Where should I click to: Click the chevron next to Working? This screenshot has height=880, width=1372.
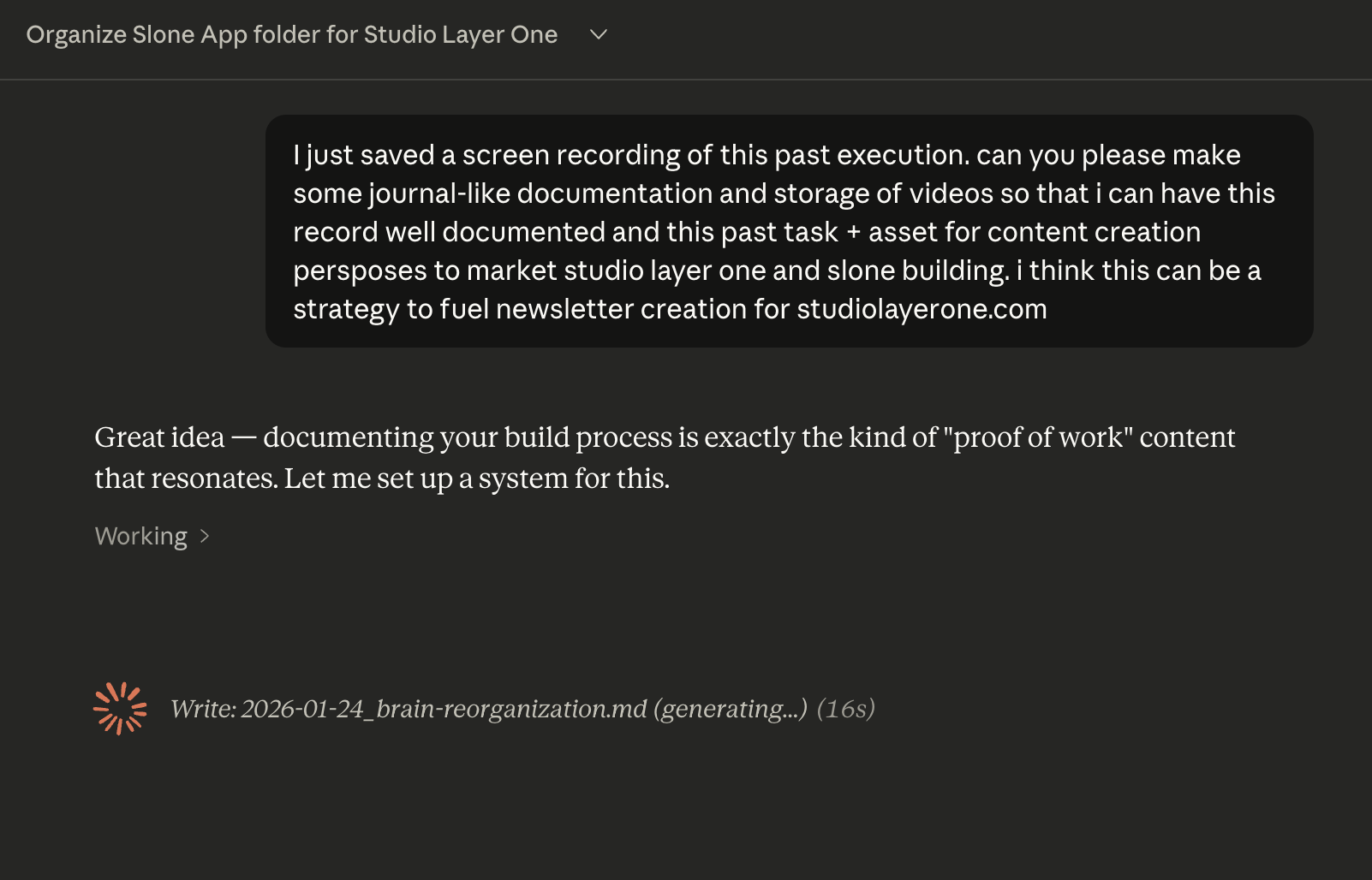tap(205, 537)
